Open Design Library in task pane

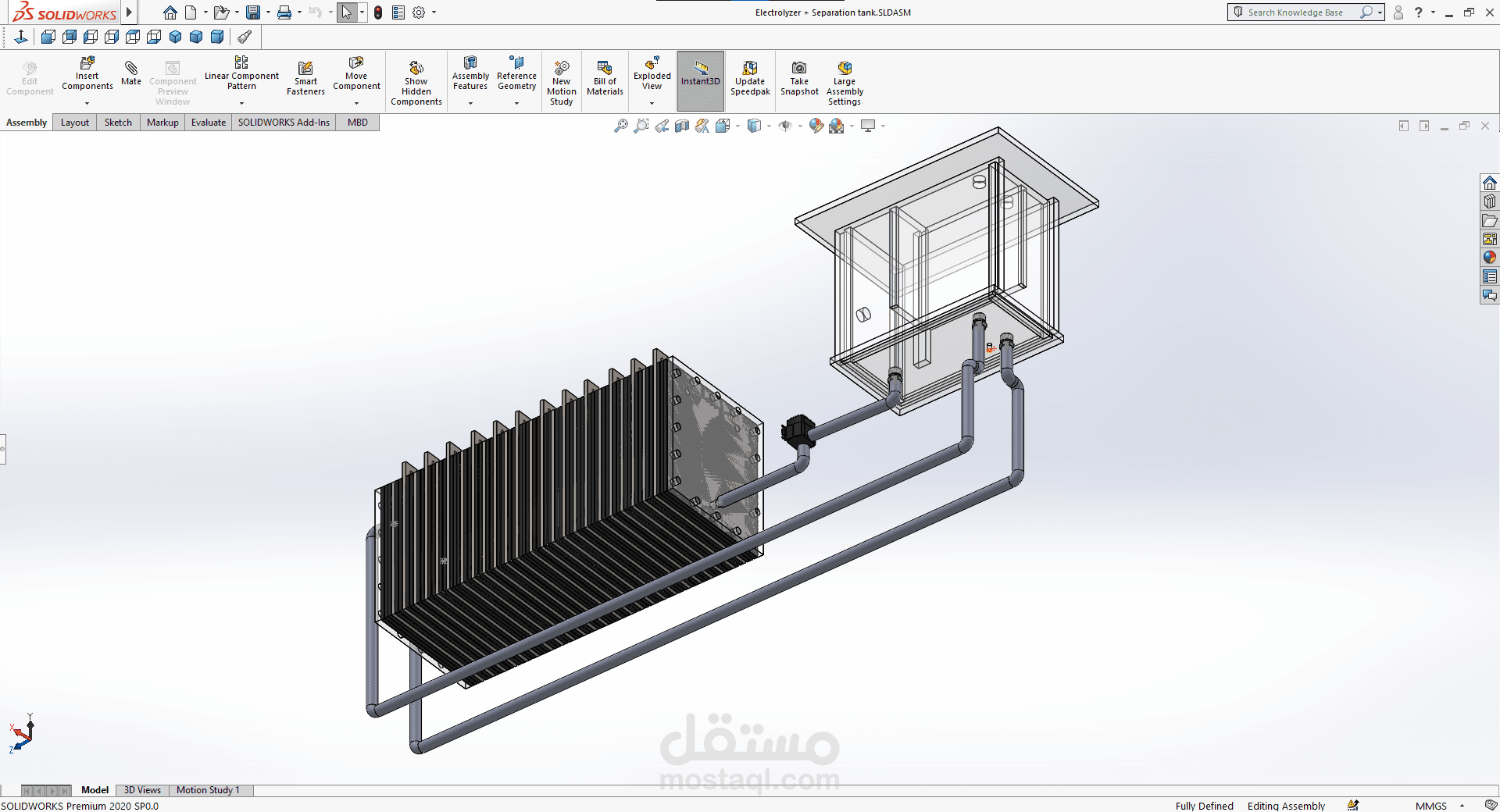point(1490,201)
